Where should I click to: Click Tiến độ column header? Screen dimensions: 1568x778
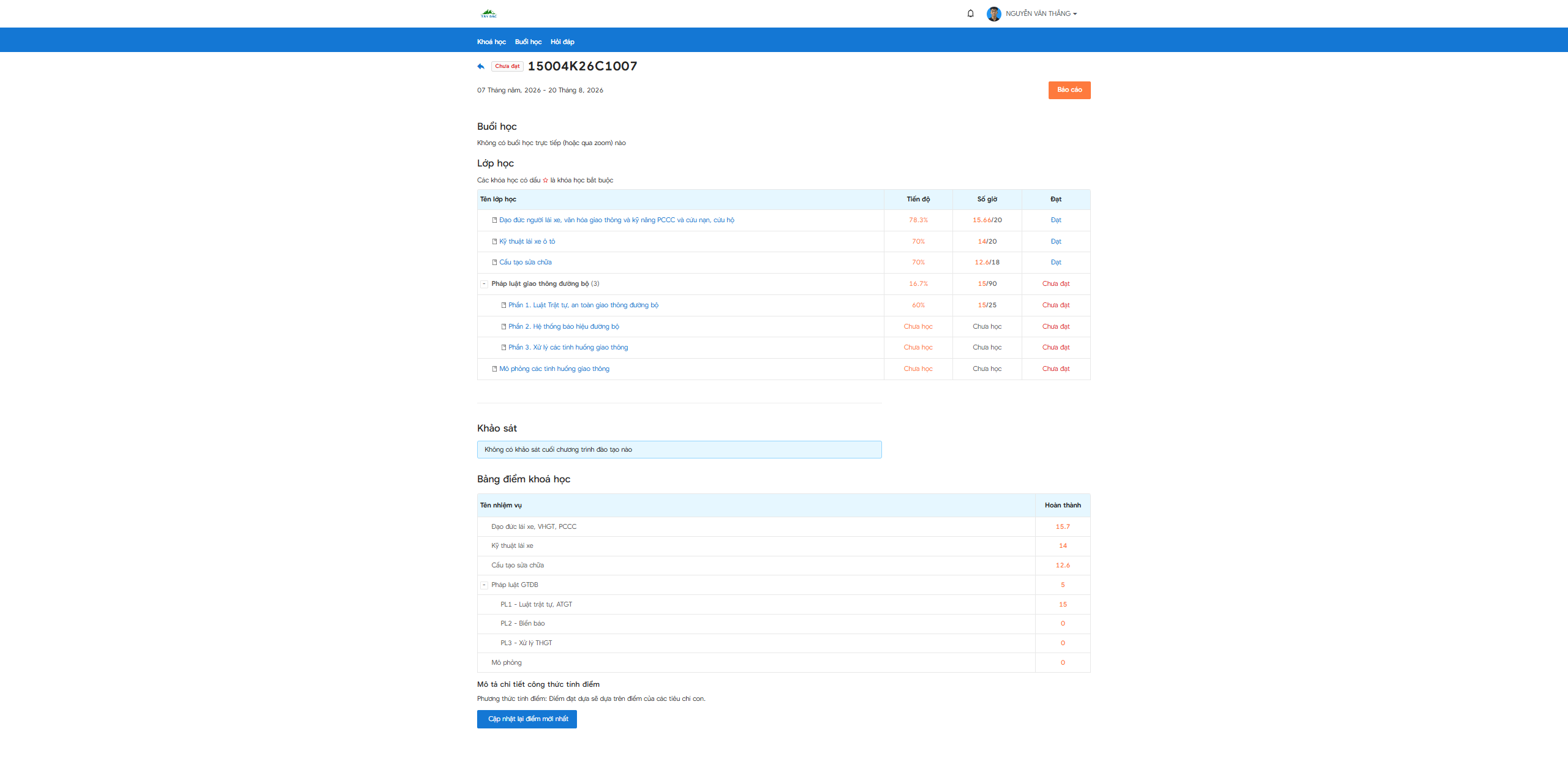point(918,200)
